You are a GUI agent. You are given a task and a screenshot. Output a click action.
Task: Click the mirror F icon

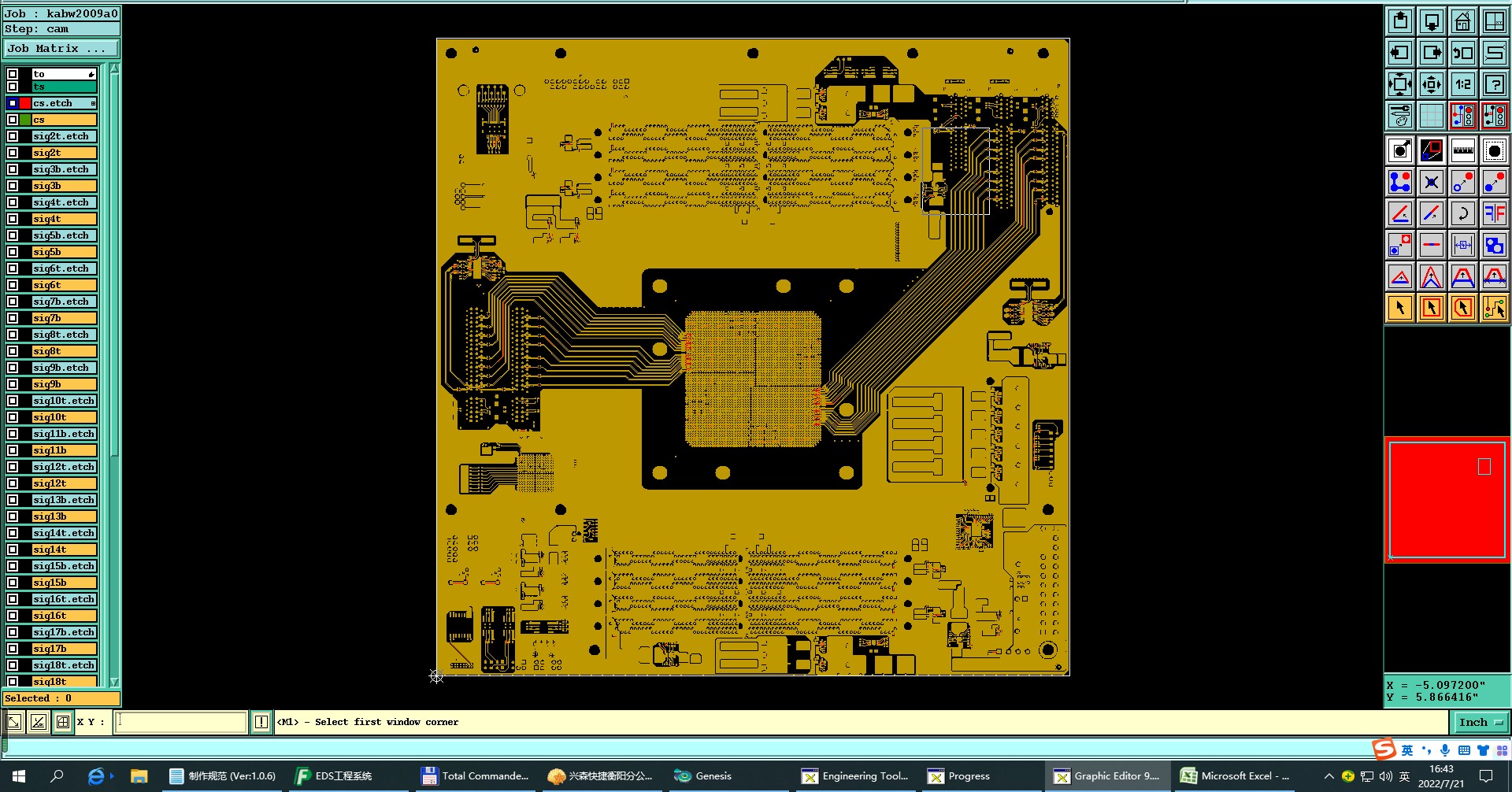[x=1494, y=213]
